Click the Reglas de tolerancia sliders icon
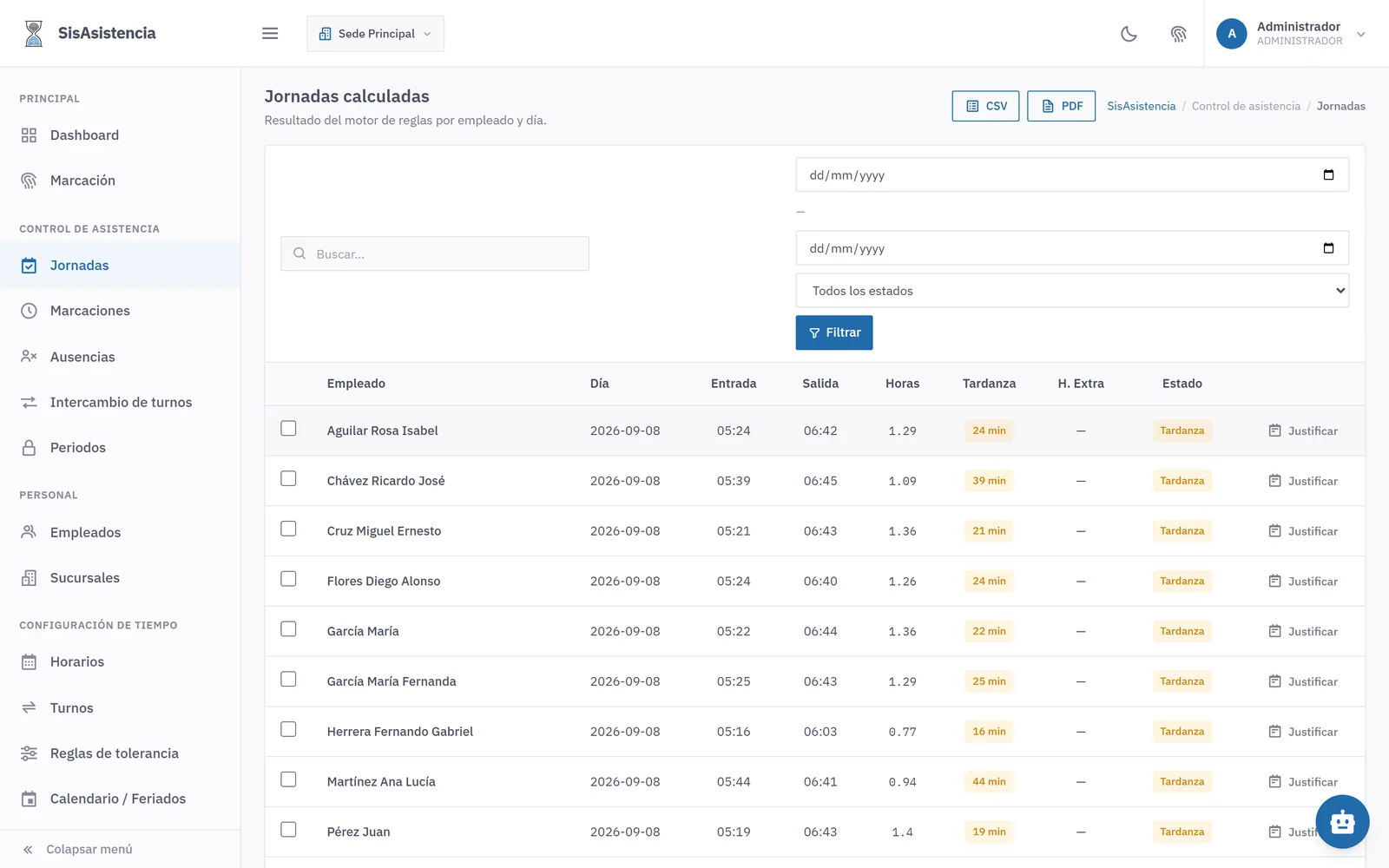 pos(29,753)
